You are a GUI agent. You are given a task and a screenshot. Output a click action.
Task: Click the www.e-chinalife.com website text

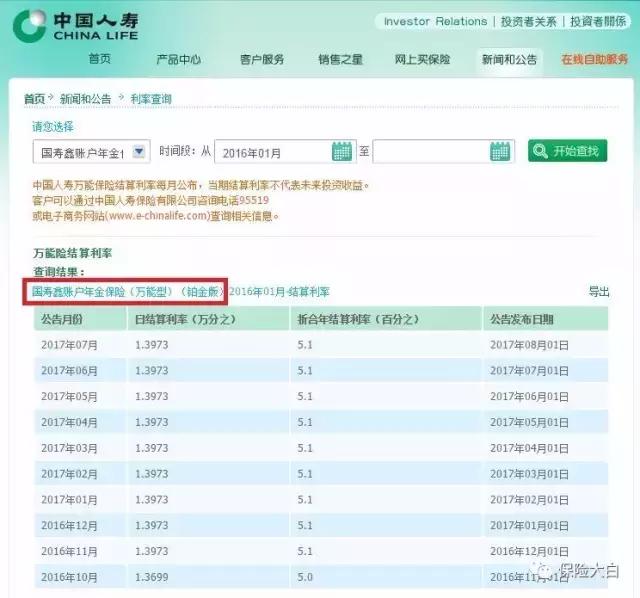pos(158,216)
